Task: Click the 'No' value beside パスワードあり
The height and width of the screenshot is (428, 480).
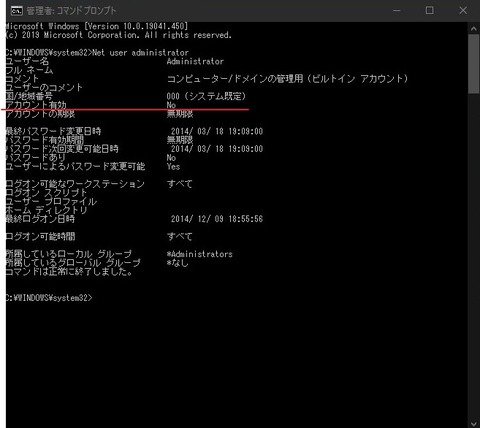Action: tap(171, 158)
